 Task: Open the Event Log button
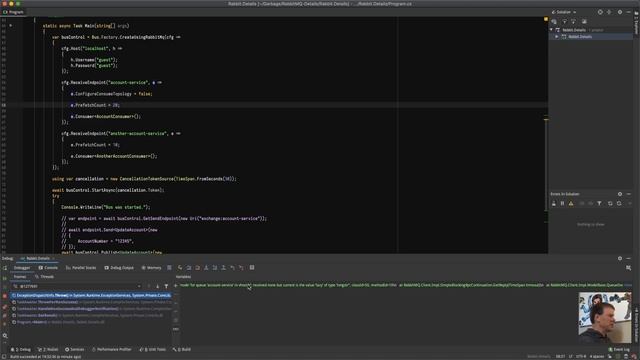click(x=619, y=349)
